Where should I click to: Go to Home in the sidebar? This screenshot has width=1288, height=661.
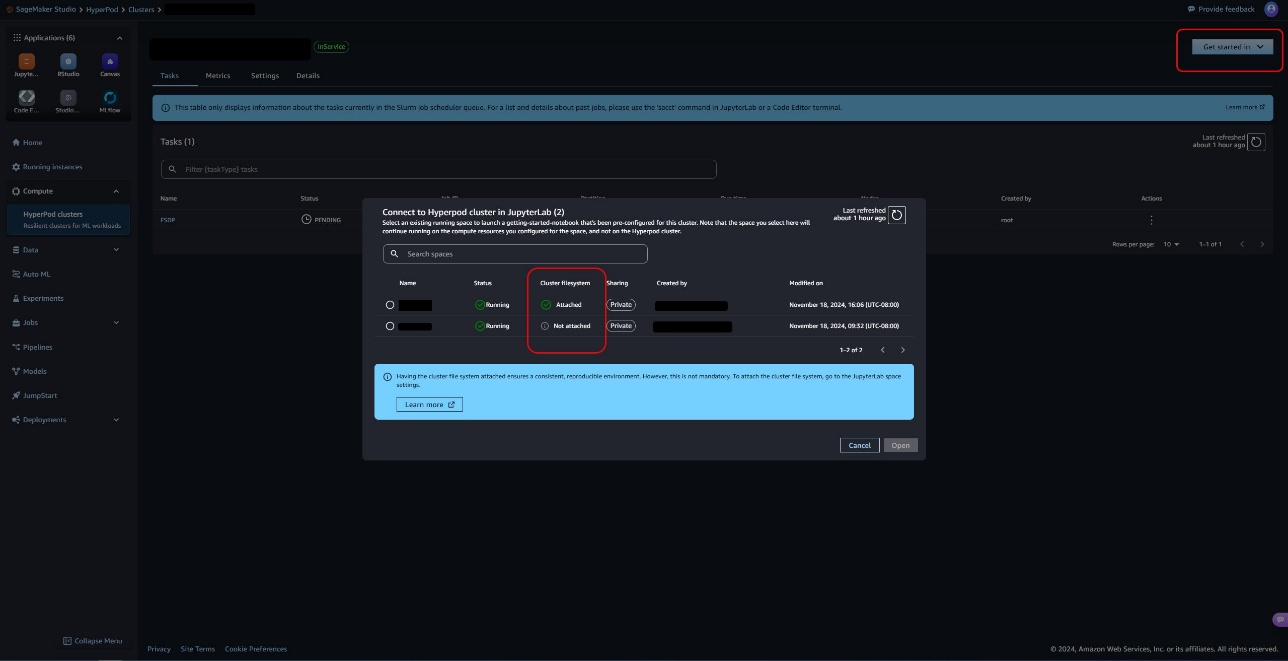[x=27, y=143]
